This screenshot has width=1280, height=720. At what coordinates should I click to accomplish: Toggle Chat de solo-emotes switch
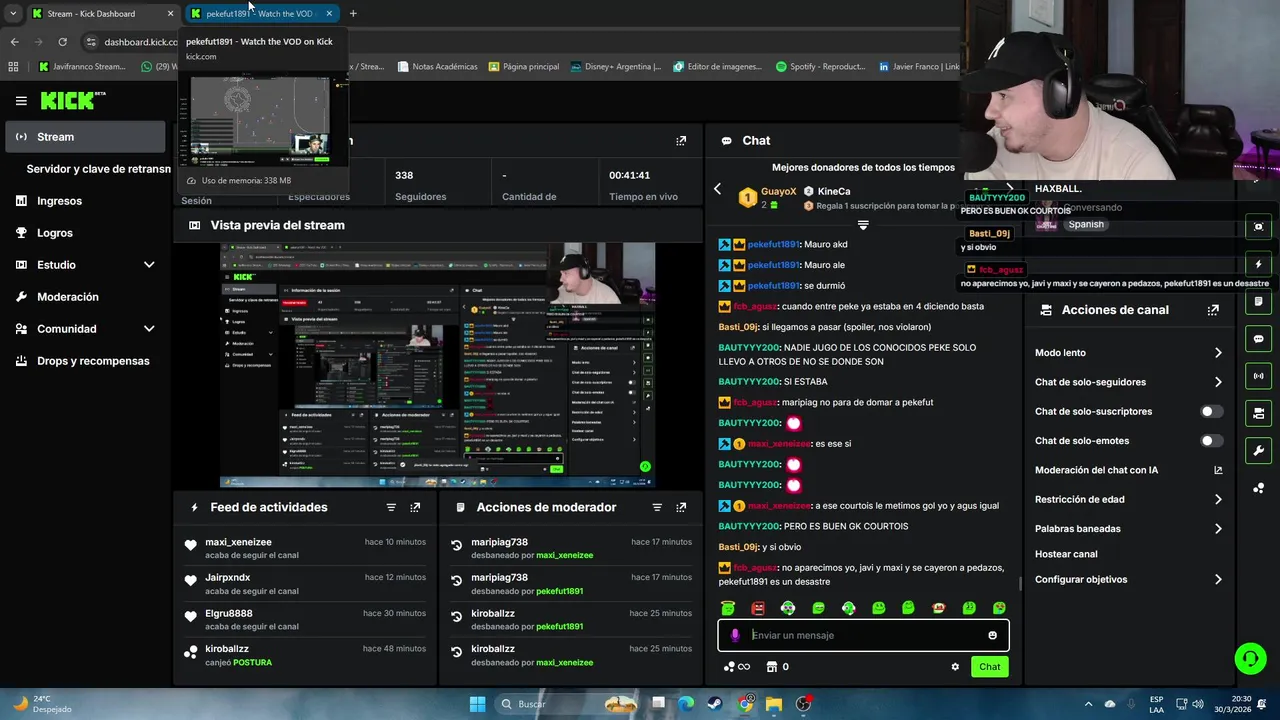(x=1211, y=441)
